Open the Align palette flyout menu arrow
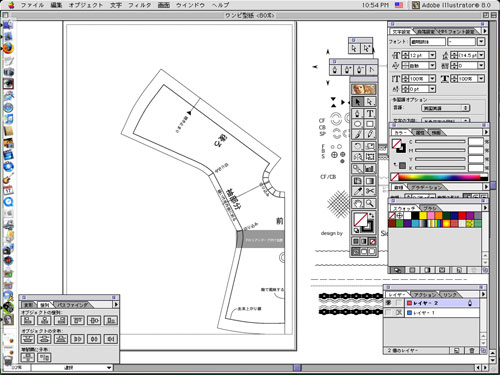Viewport: 500px width, 375px height. [116, 305]
